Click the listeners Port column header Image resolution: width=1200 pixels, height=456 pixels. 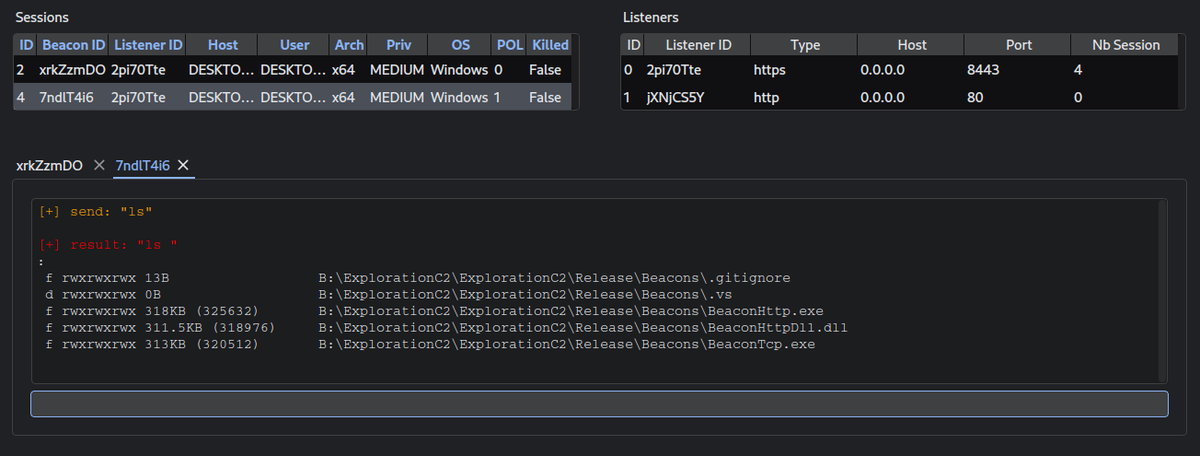(x=1017, y=45)
